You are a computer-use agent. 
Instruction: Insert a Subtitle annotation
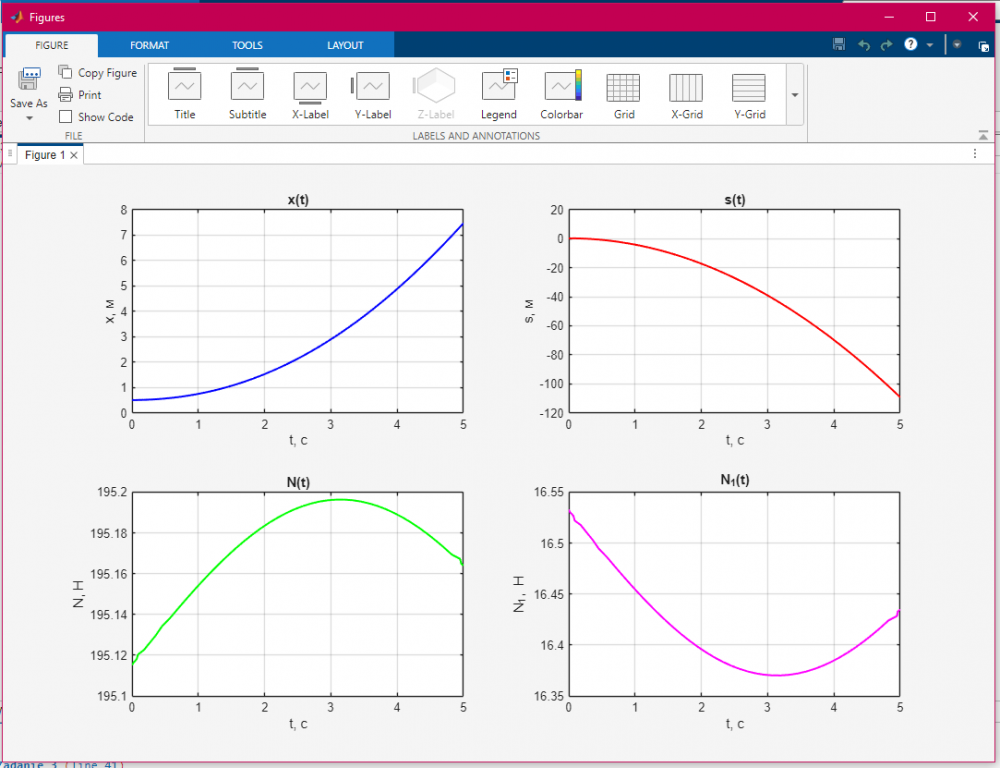click(247, 94)
